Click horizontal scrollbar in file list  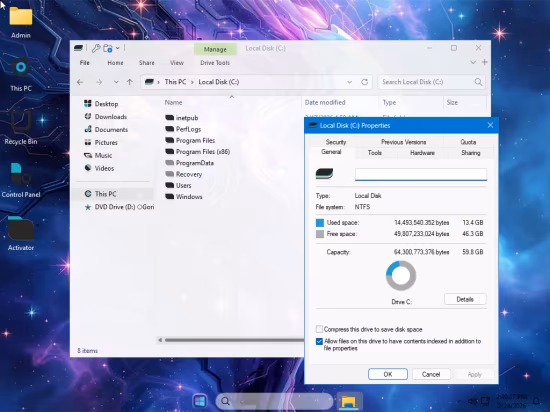click(234, 340)
